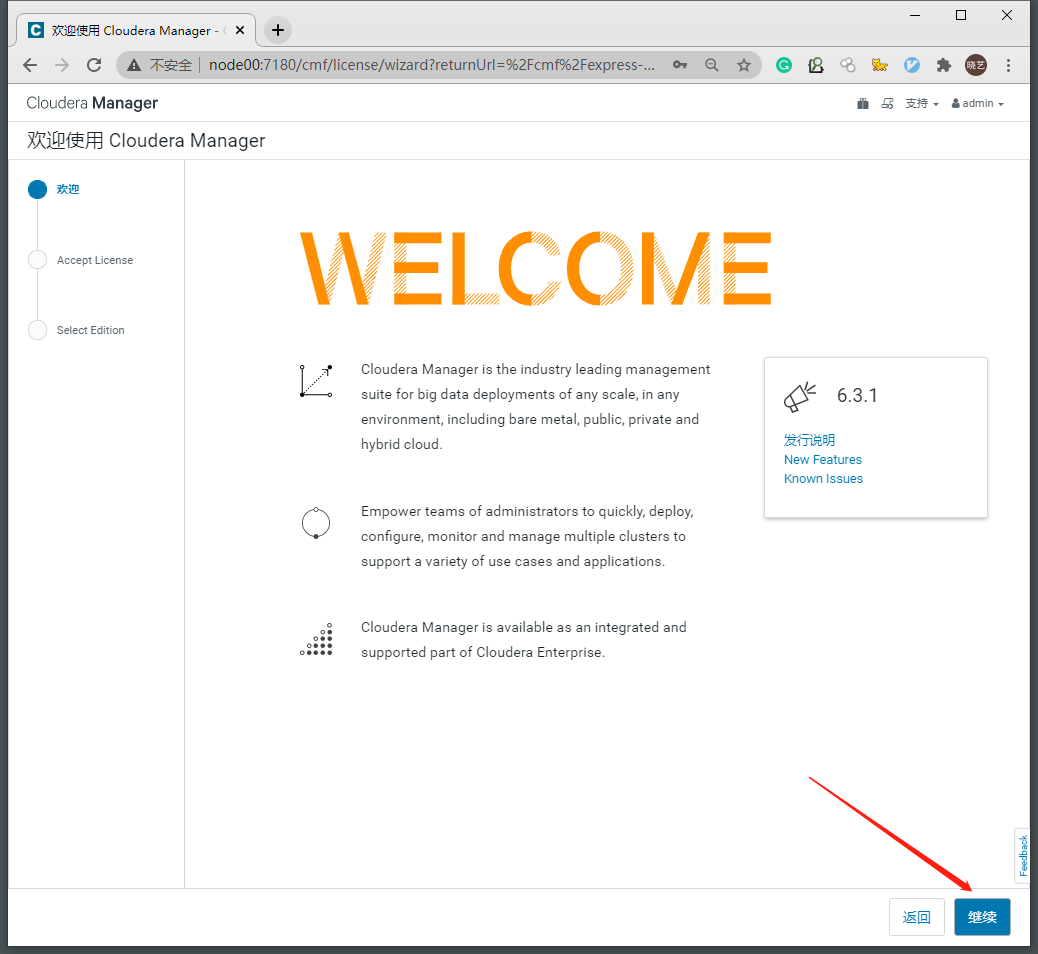Open the Known Issues link
This screenshot has width=1038, height=954.
[824, 479]
